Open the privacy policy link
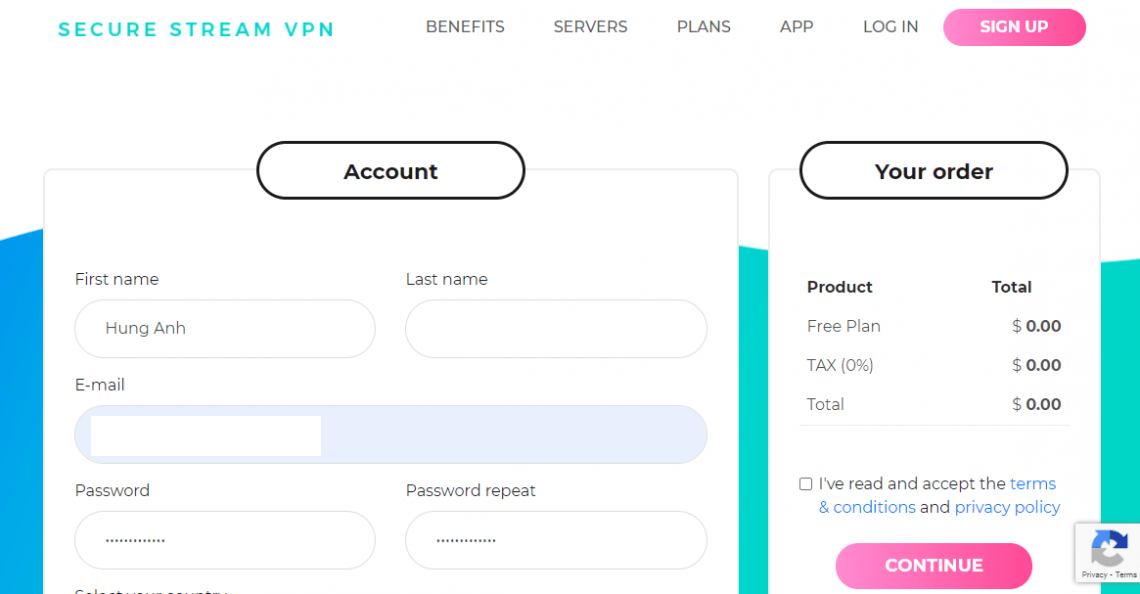1140x594 pixels. (1007, 507)
